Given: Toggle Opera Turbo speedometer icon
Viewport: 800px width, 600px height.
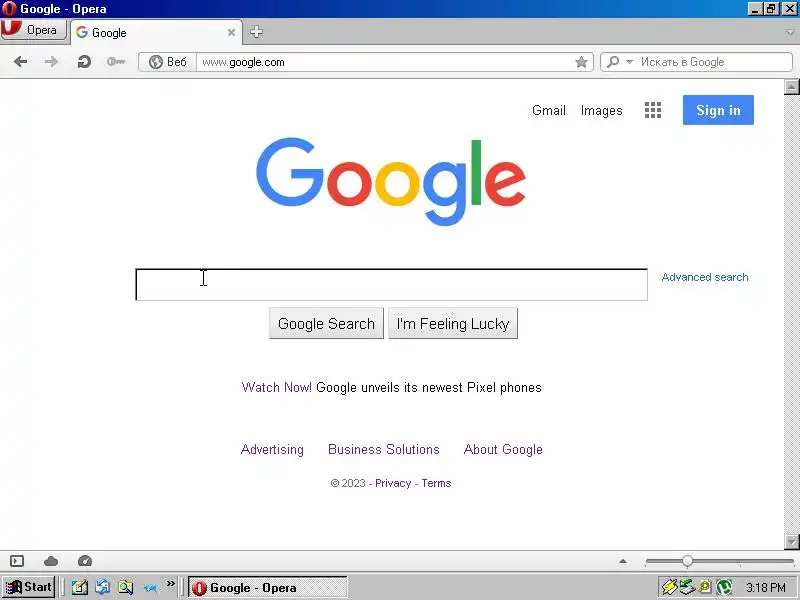Looking at the screenshot, I should pos(85,561).
